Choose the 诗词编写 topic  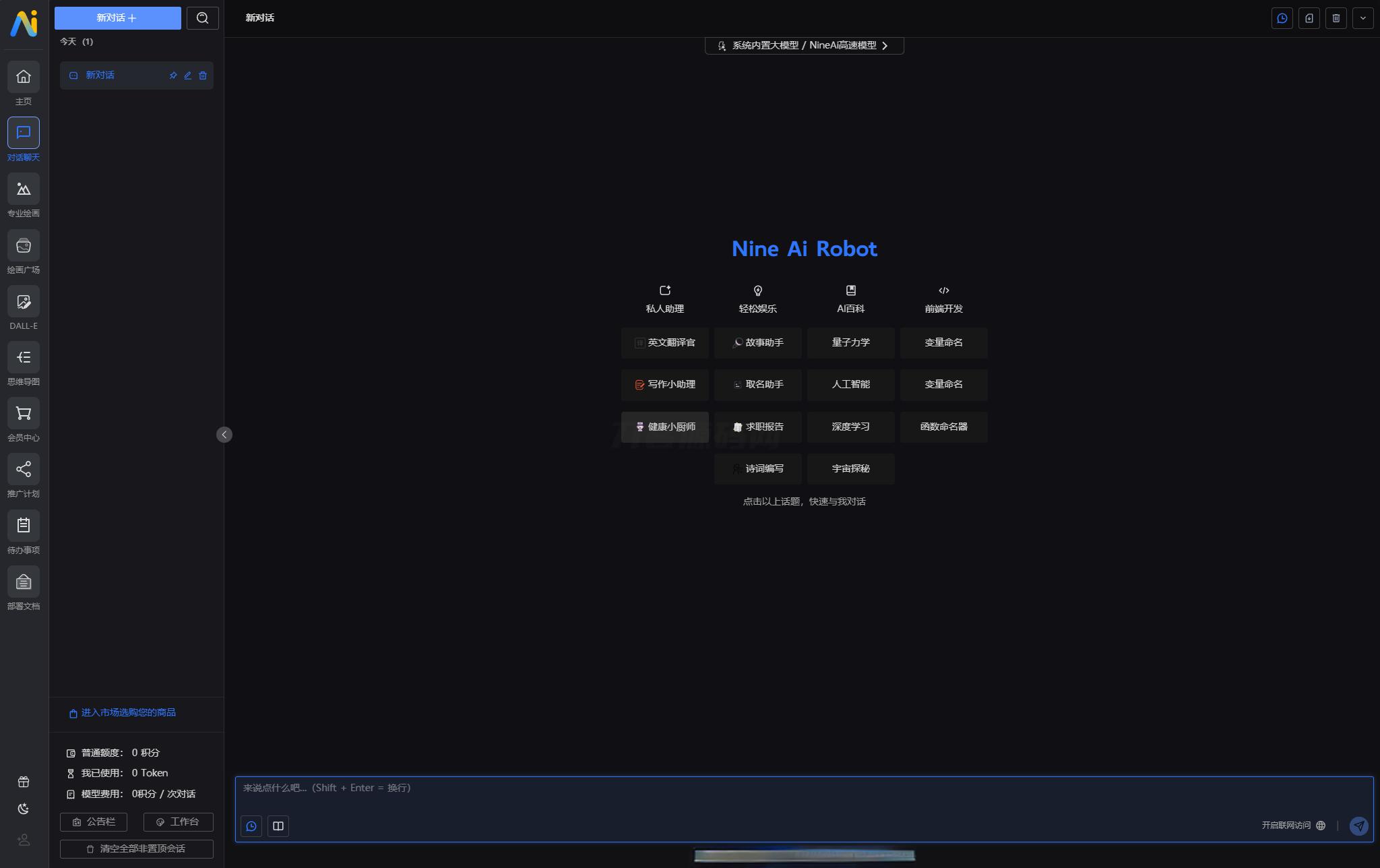758,469
